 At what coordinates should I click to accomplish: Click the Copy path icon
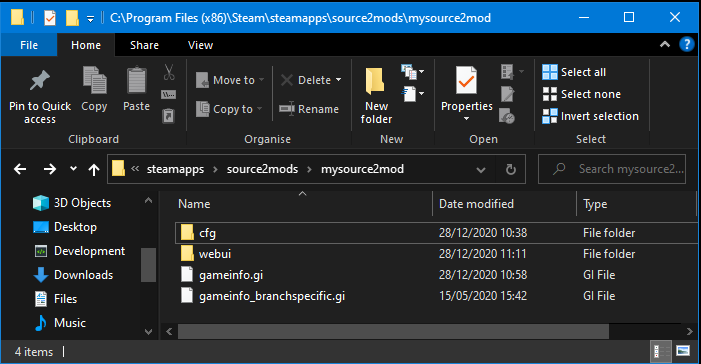click(169, 94)
